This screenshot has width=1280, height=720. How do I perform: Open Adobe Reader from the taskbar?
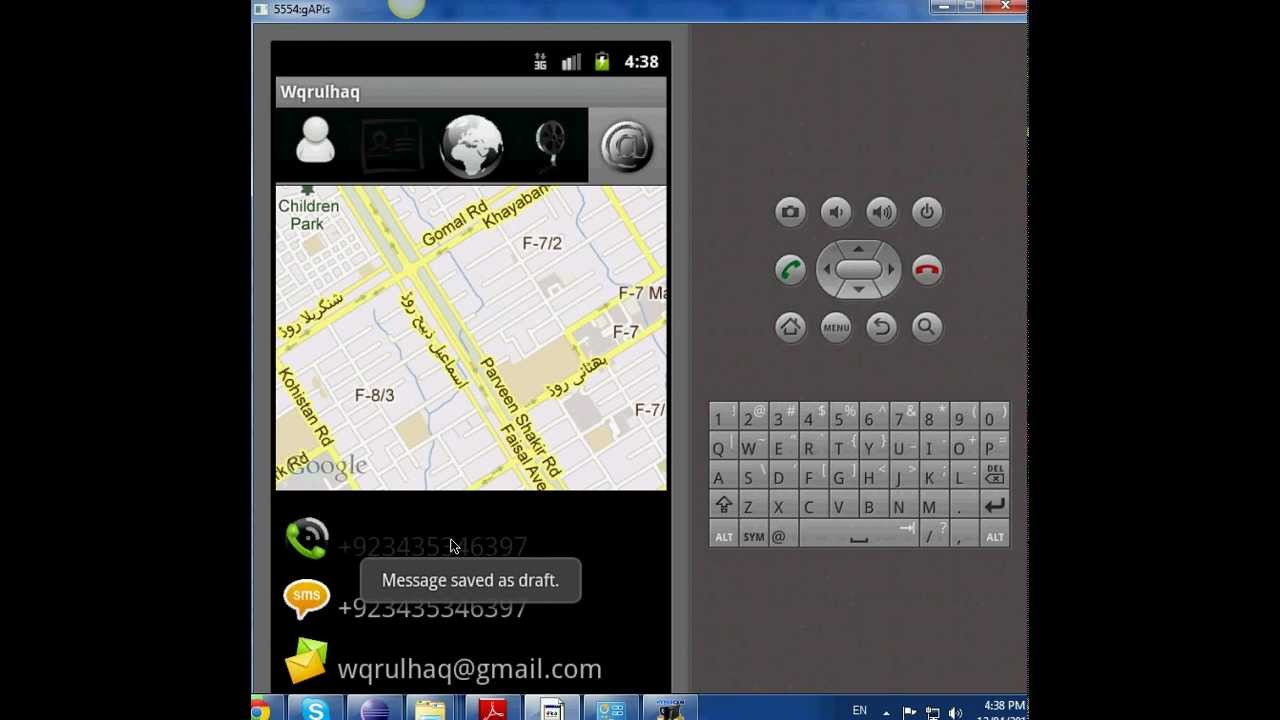pos(492,710)
